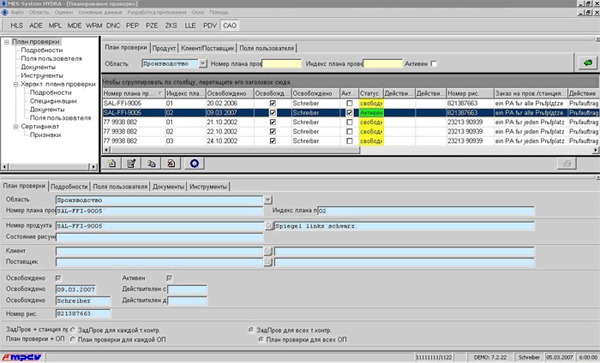
Task: Toggle released checkbox in row dated 20.02.2006
Action: point(272,103)
